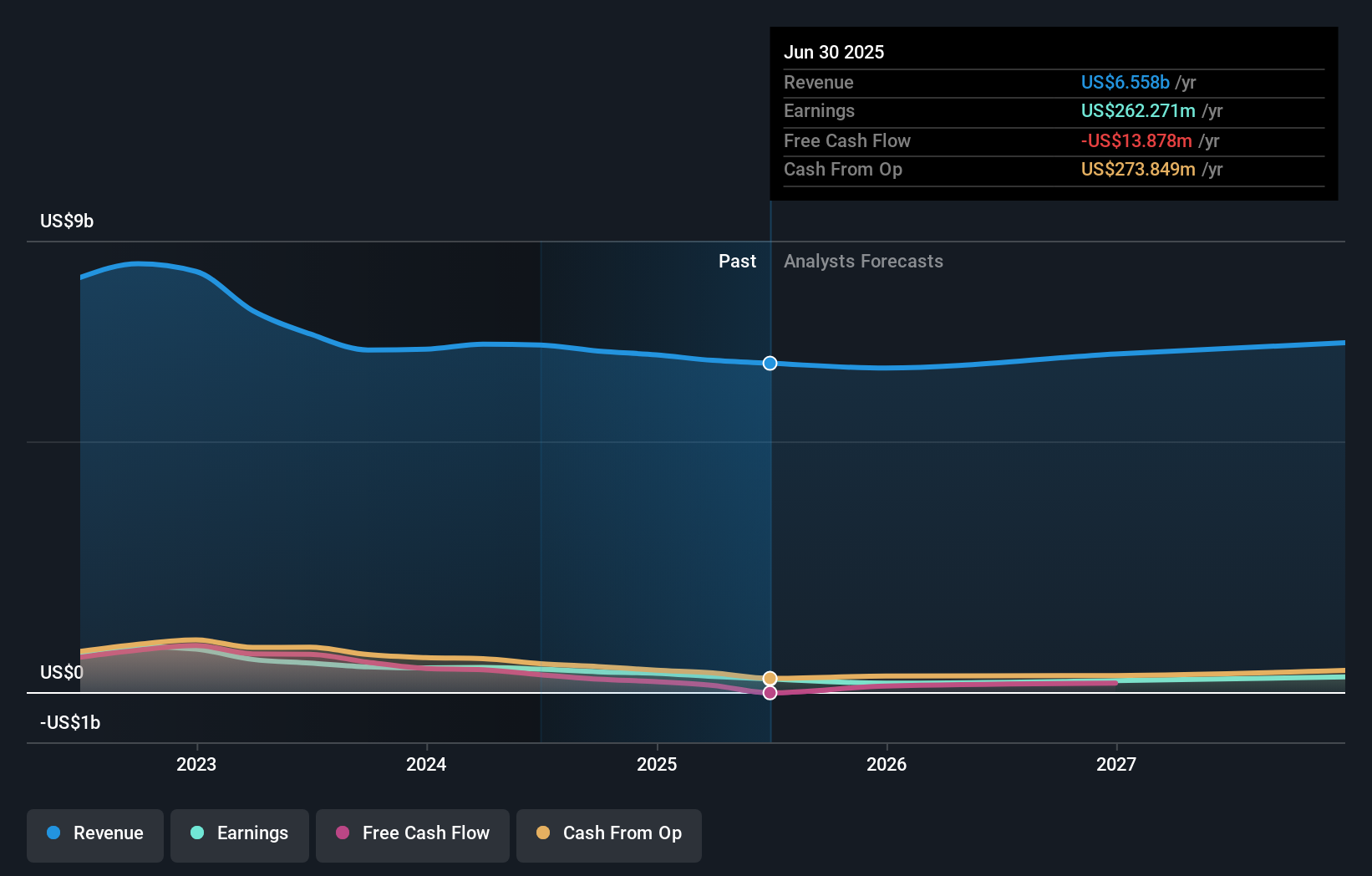
Task: Click the 2026 x-axis label
Action: click(887, 764)
